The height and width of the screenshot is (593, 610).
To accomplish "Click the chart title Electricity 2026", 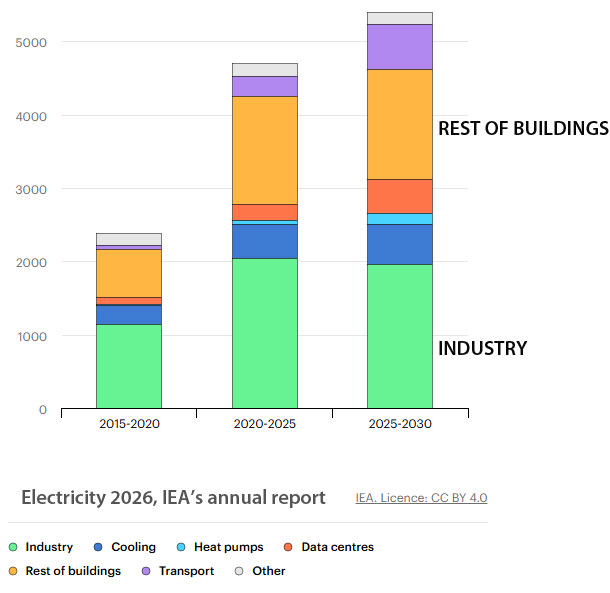I will click(x=173, y=497).
